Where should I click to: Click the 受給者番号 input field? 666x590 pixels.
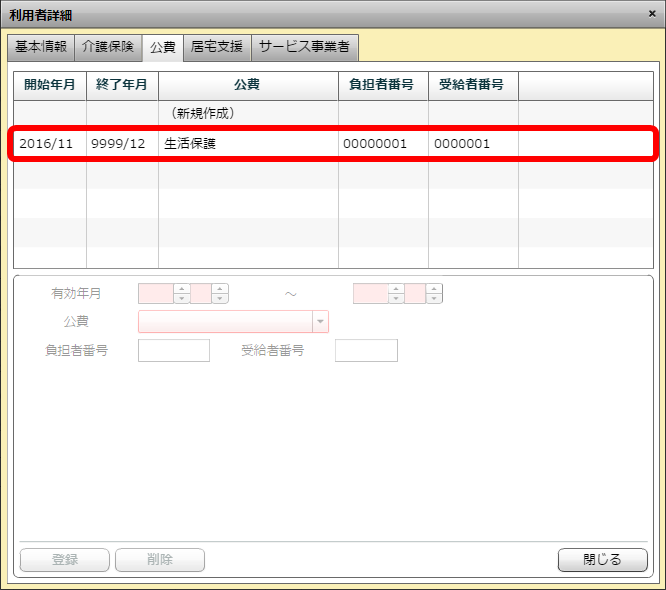(366, 350)
